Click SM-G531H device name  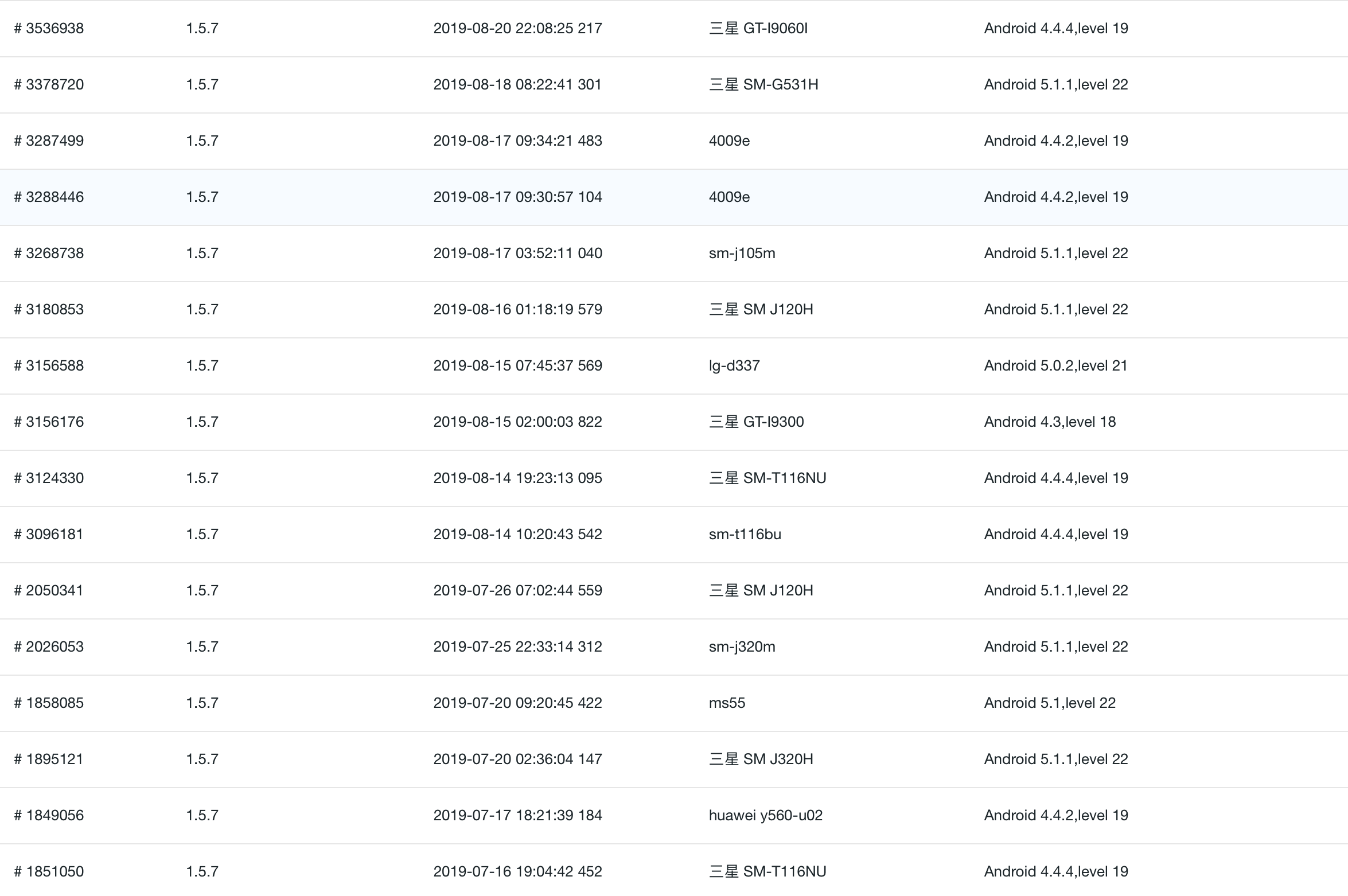click(x=763, y=84)
